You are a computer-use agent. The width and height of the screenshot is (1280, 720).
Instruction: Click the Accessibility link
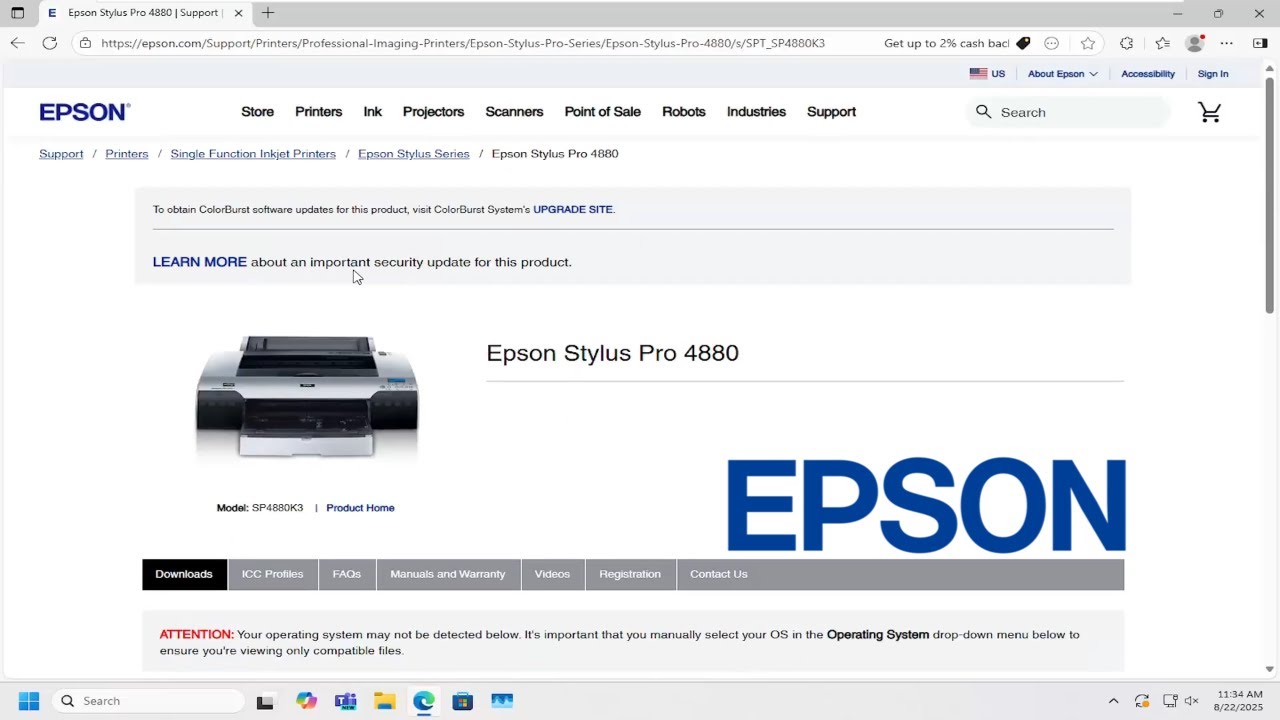tap(1148, 74)
